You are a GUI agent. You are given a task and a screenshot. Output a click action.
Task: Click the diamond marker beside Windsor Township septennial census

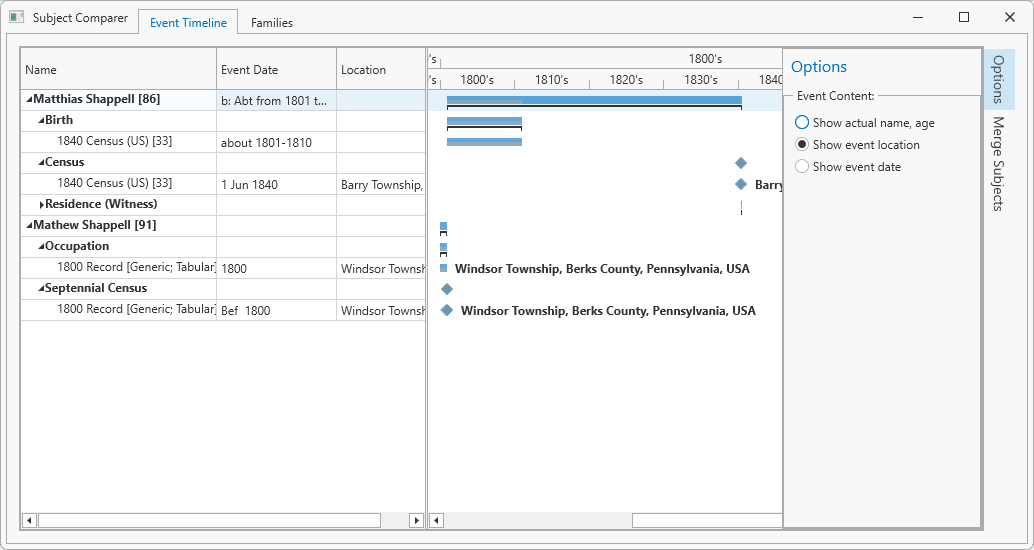point(447,310)
